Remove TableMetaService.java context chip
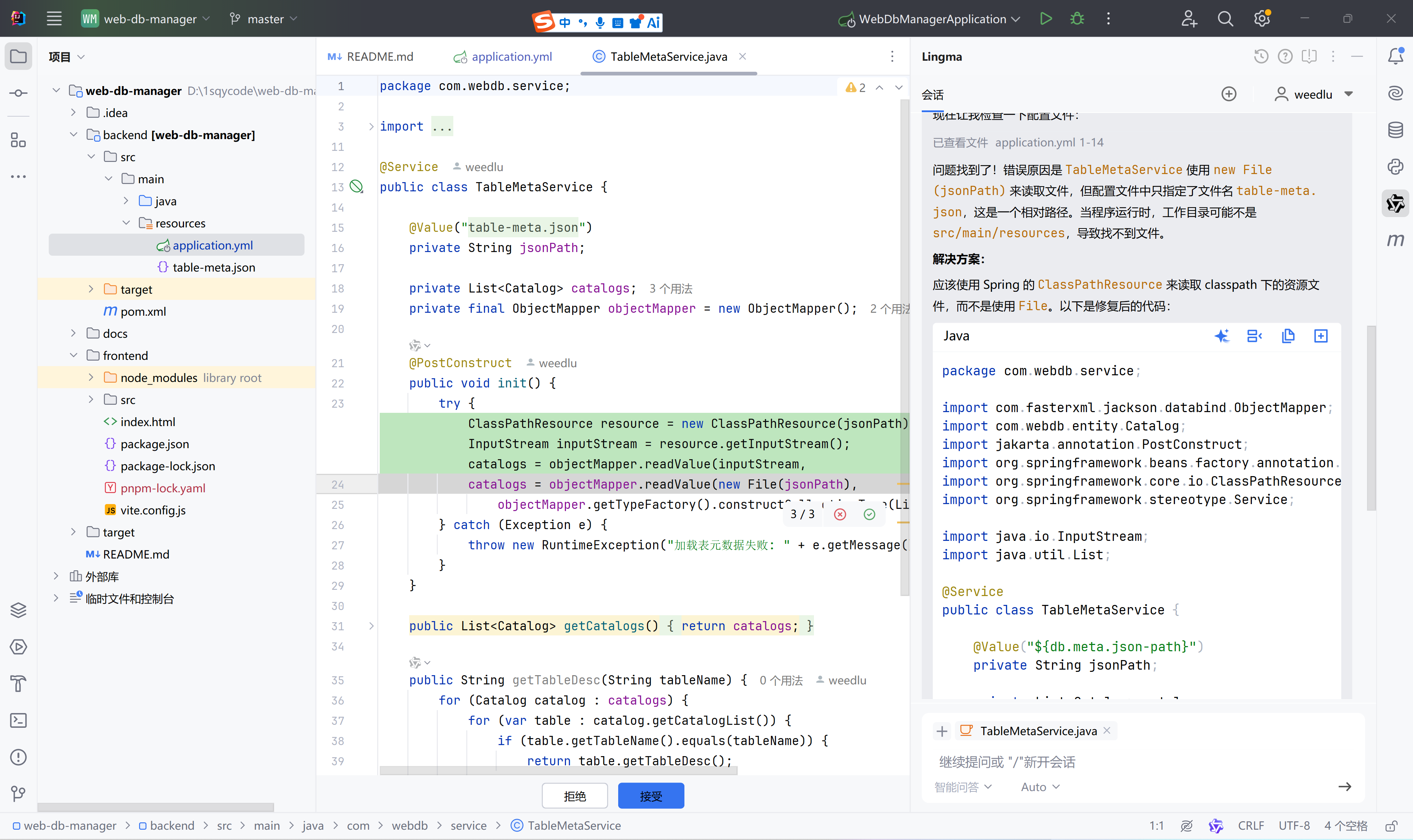 click(x=1107, y=730)
